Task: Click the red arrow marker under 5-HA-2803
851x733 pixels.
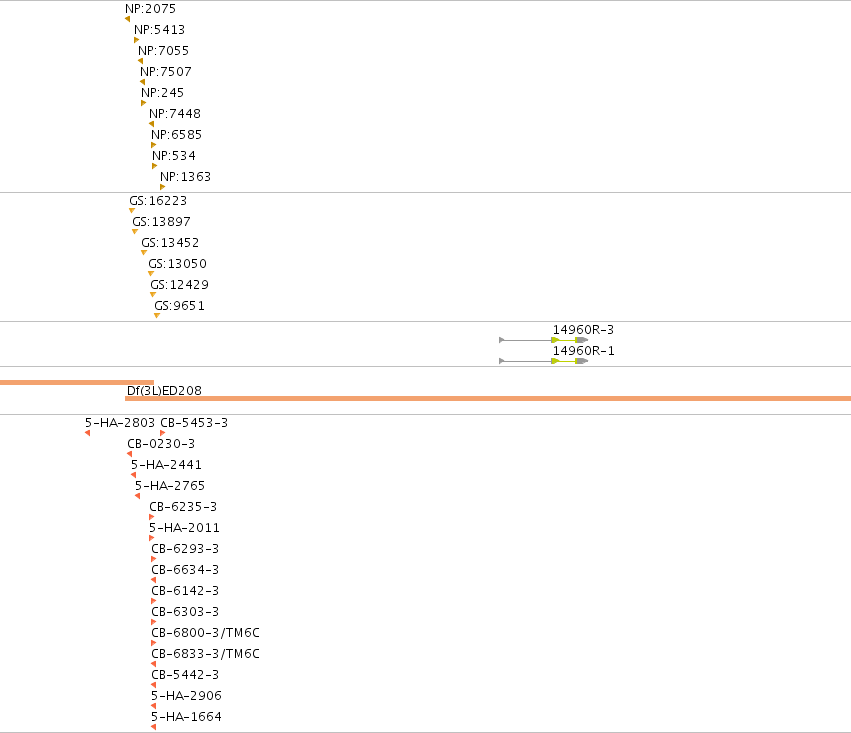Action: coord(87,433)
